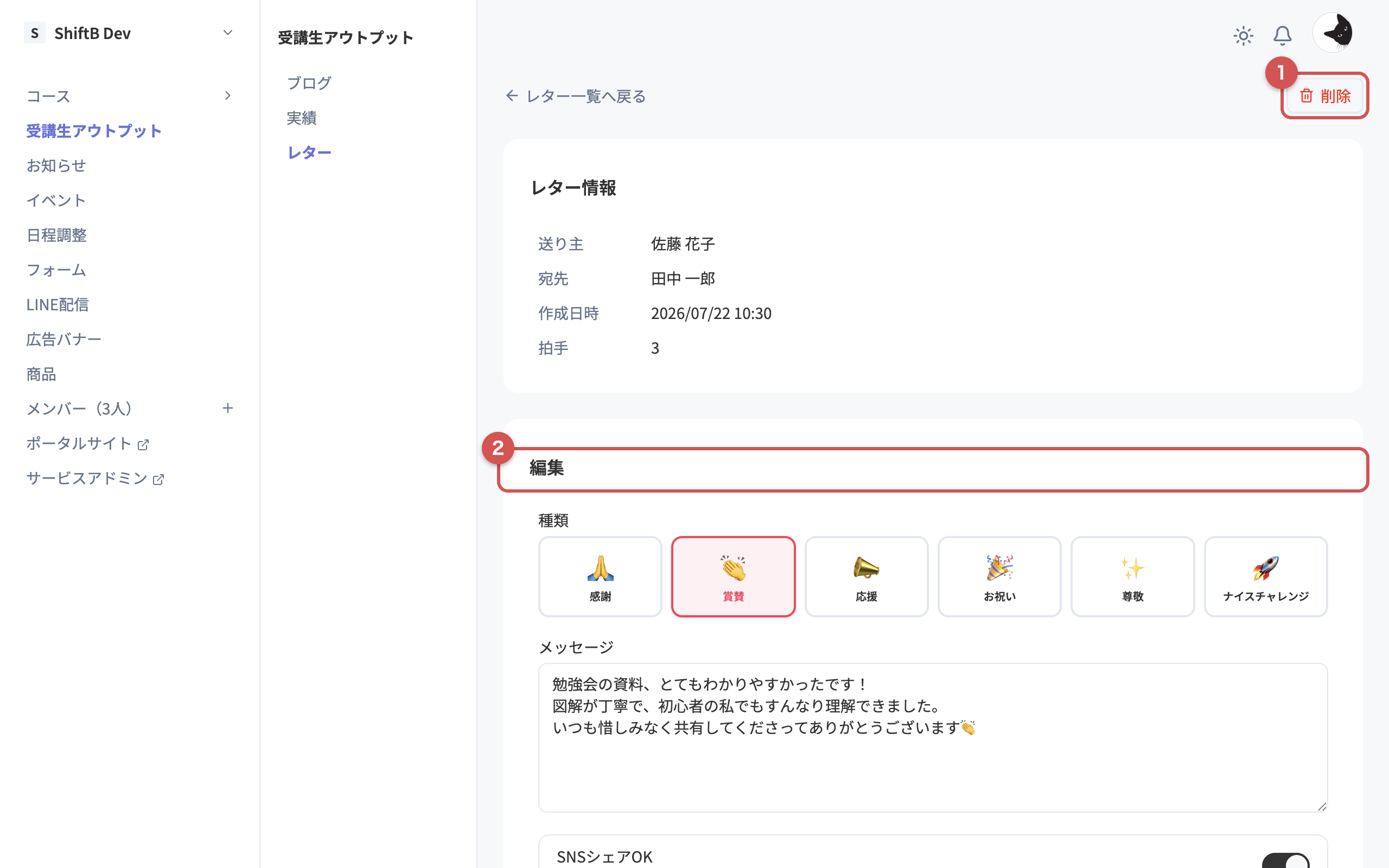Open LINE配信 in the sidebar

(58, 304)
